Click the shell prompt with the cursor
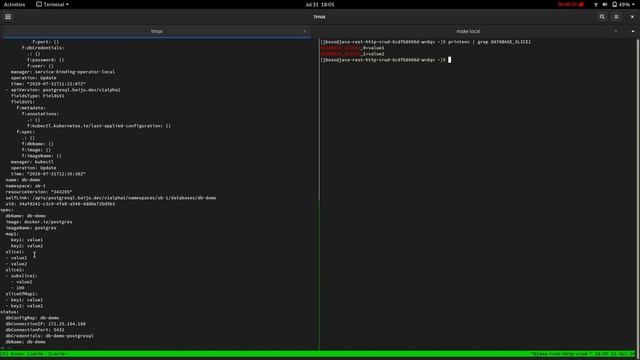Viewport: 640px width, 360px height. pyautogui.click(x=386, y=60)
